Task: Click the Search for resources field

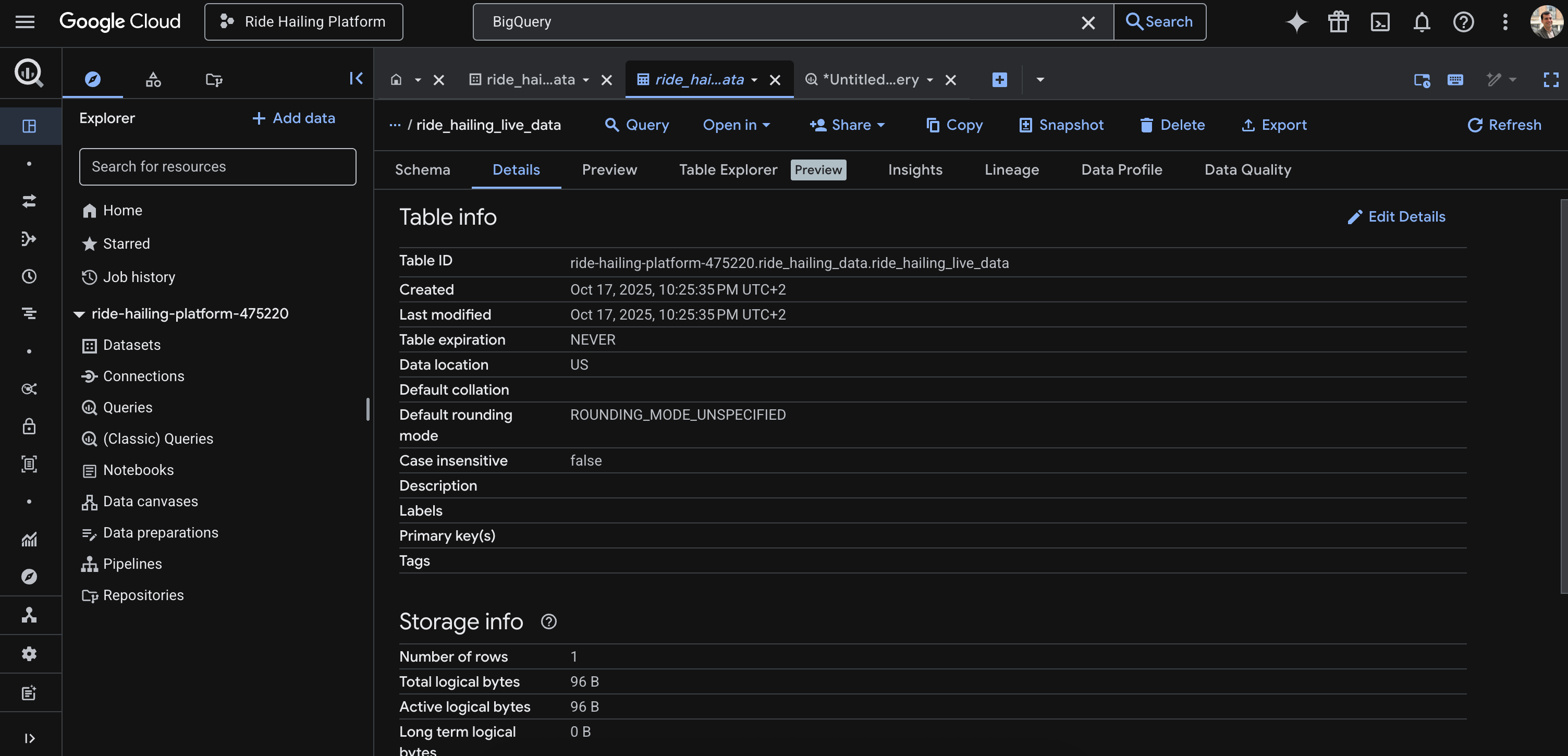Action: [217, 167]
